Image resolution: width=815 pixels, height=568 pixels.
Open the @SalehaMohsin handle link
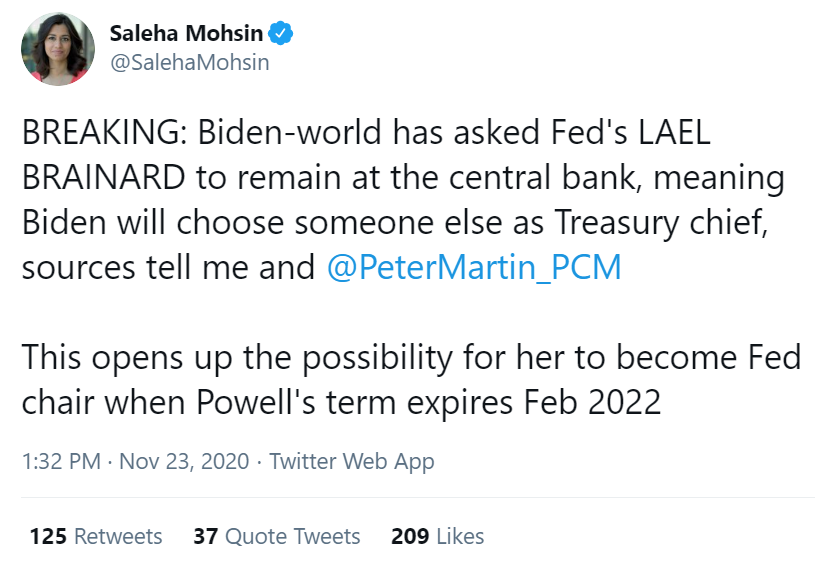pos(189,62)
